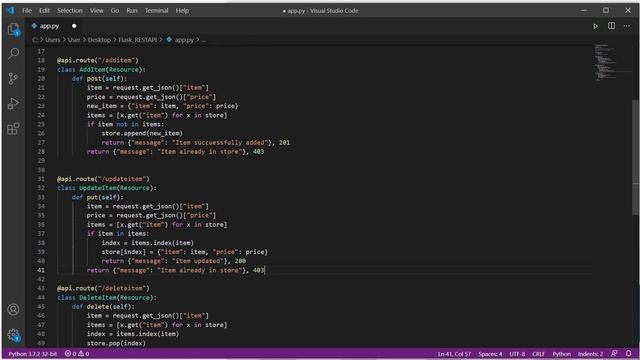Expand the Flask_RESTAPI breadcrumb segment

[x=138, y=40]
